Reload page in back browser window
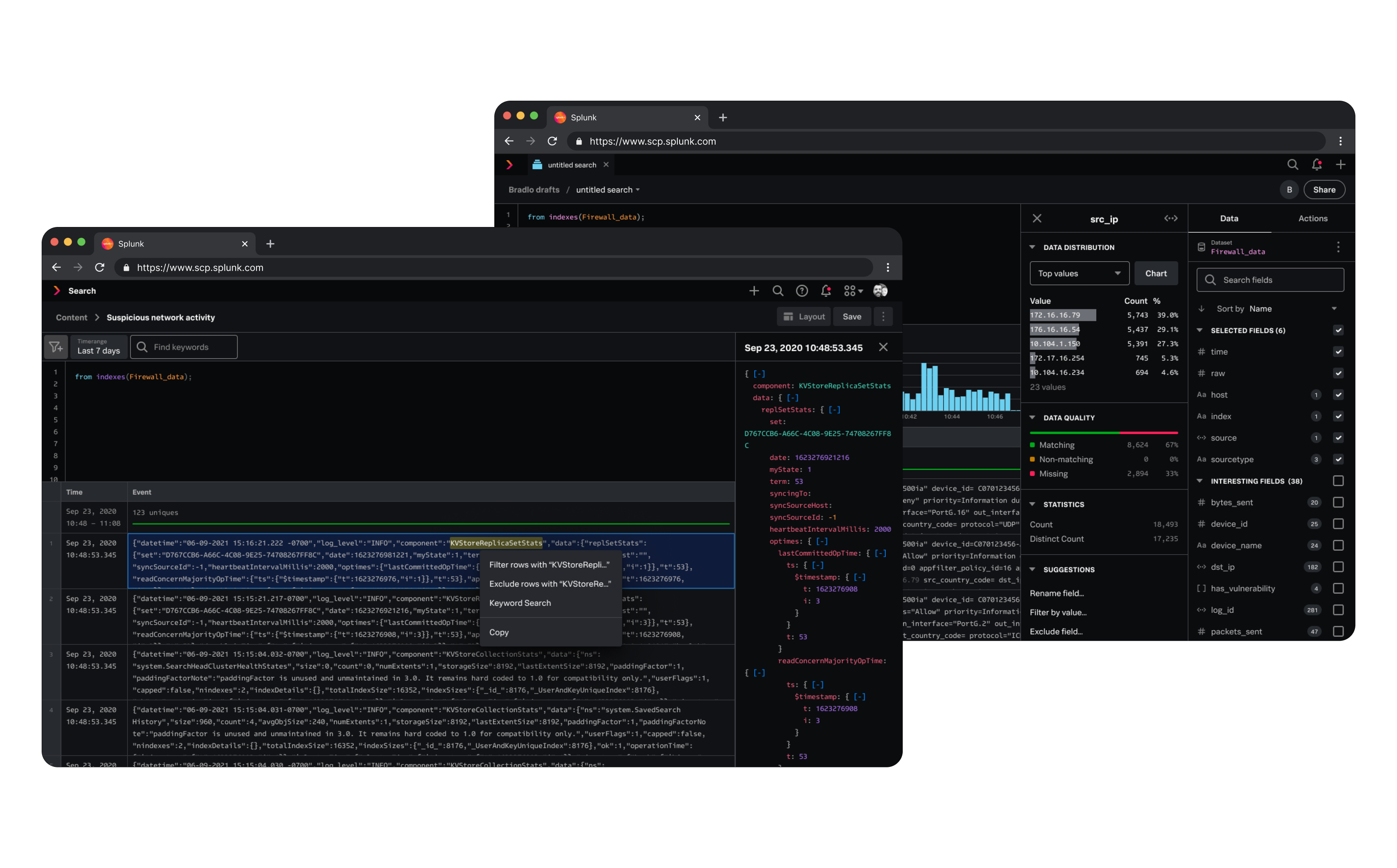Image resolution: width=1397 pixels, height=868 pixels. point(552,141)
